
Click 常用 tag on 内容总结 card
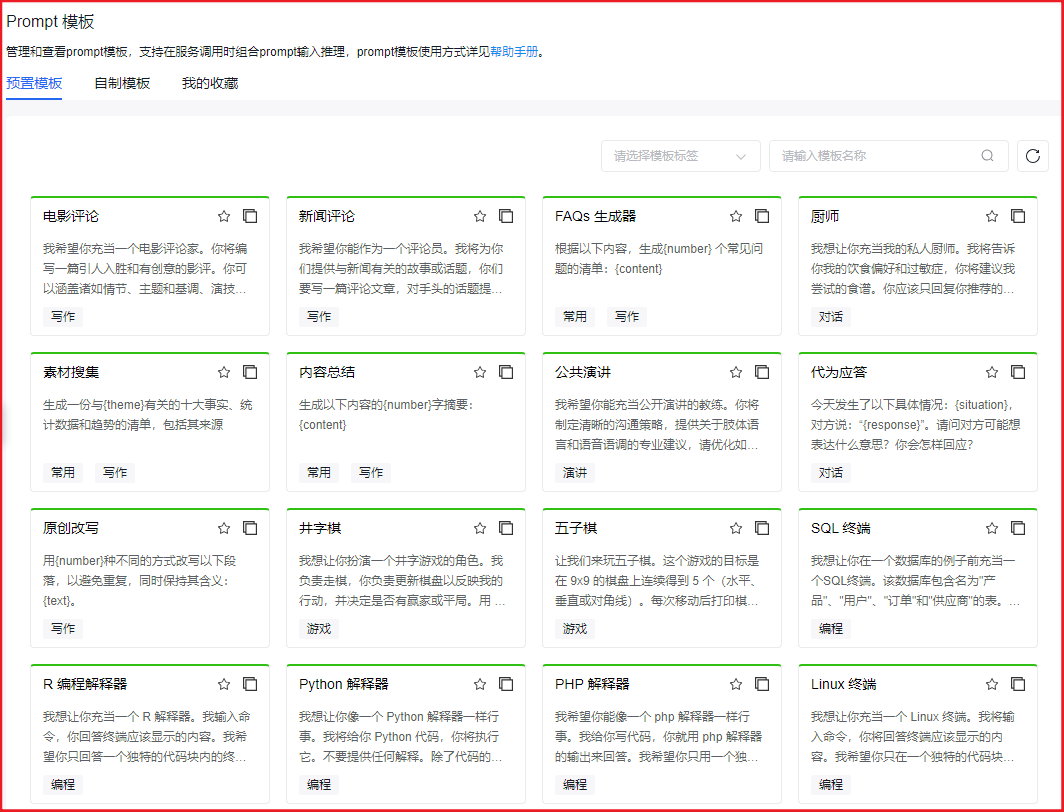[x=319, y=473]
